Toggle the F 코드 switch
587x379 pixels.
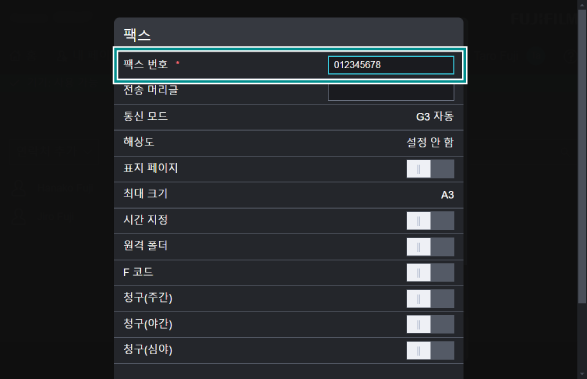click(x=430, y=273)
